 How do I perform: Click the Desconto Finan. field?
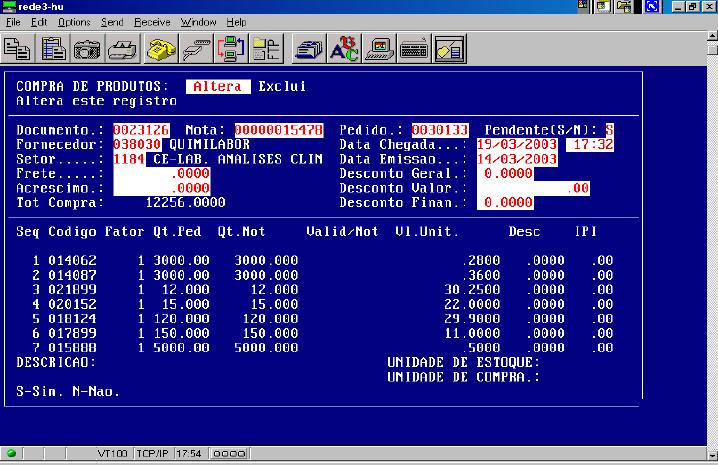click(505, 203)
